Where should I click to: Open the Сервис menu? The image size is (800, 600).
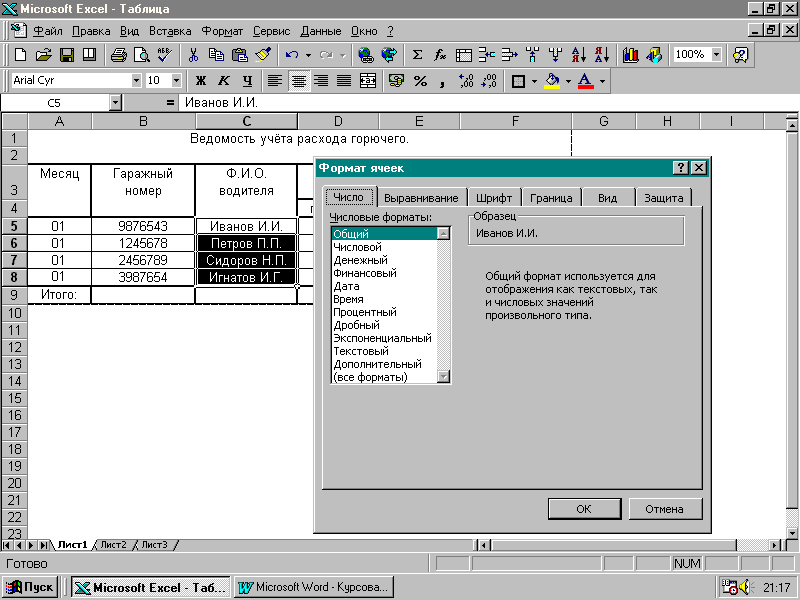(x=272, y=31)
